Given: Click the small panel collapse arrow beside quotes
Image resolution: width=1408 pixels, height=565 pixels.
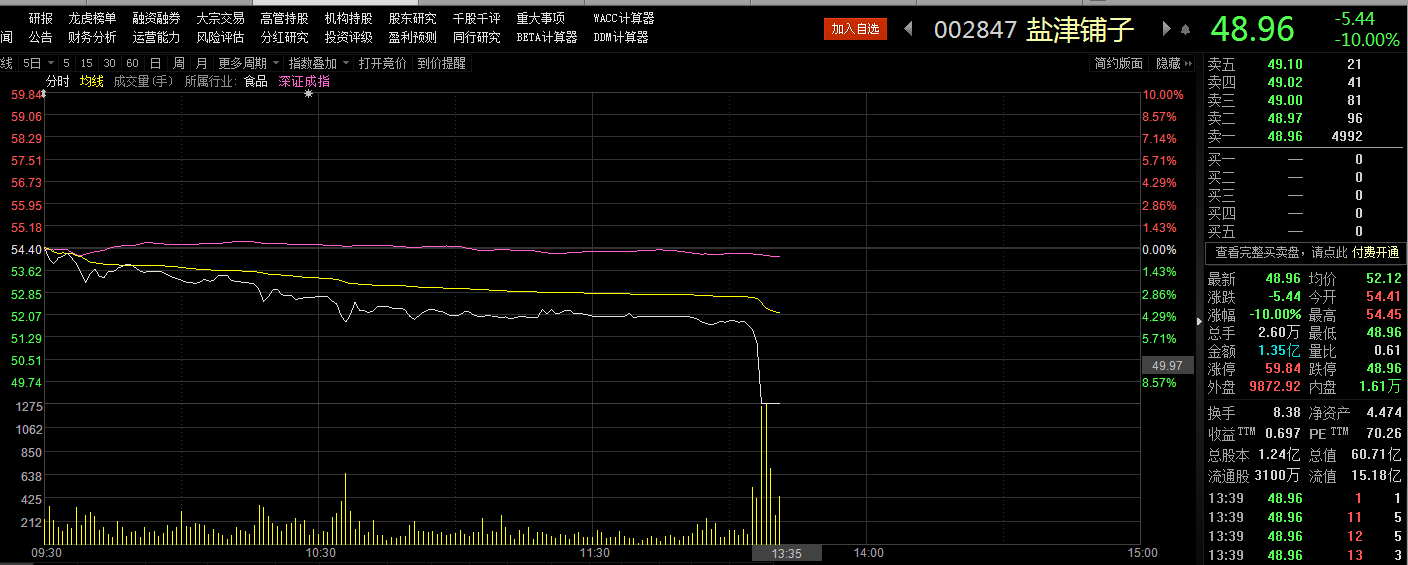Looking at the screenshot, I should (1200, 321).
